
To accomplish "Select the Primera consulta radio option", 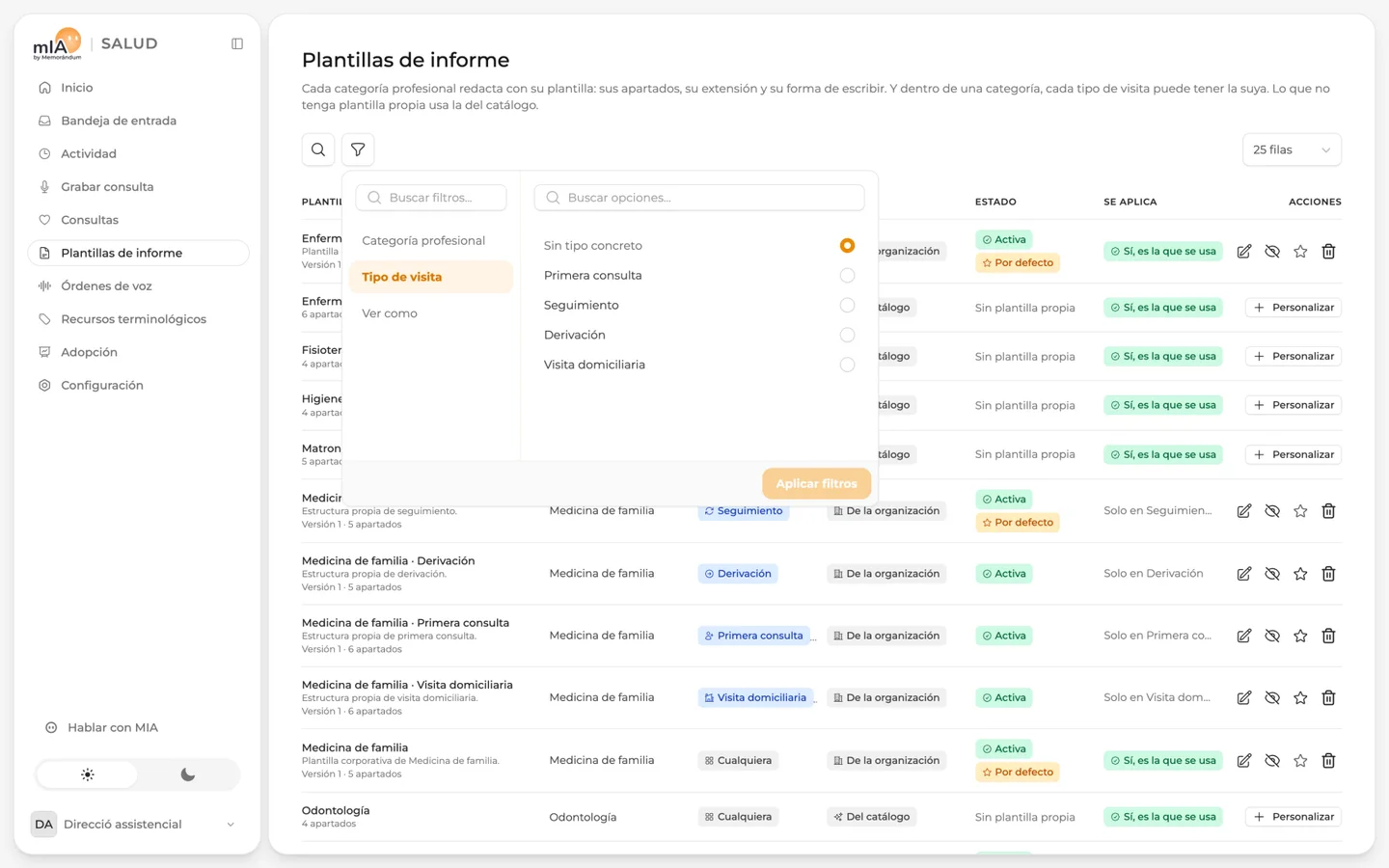I will pyautogui.click(x=847, y=276).
